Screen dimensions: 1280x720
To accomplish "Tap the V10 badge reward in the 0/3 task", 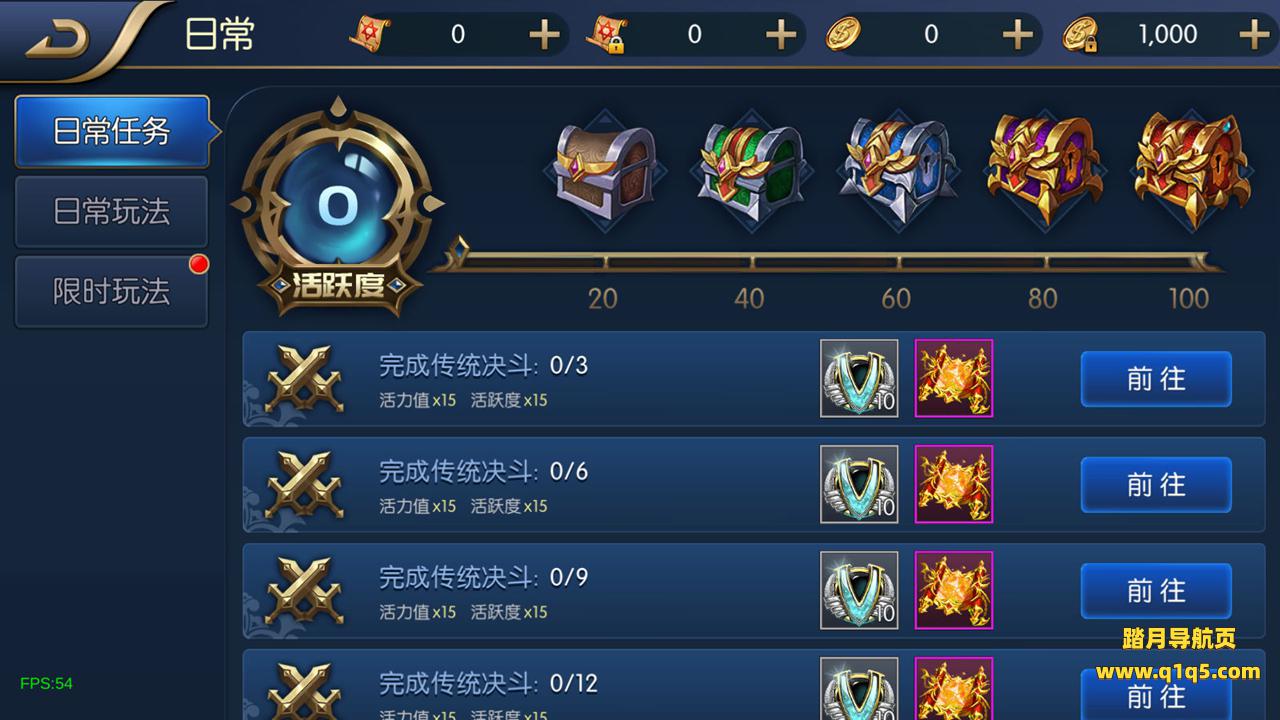I will (x=859, y=378).
